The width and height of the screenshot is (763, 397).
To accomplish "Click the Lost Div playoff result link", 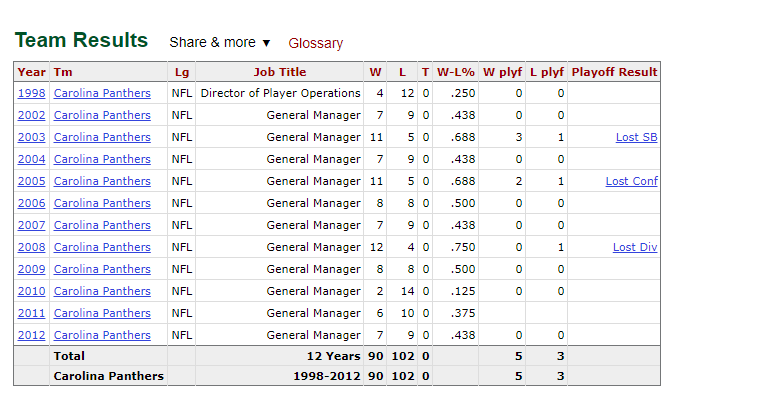I will [635, 247].
